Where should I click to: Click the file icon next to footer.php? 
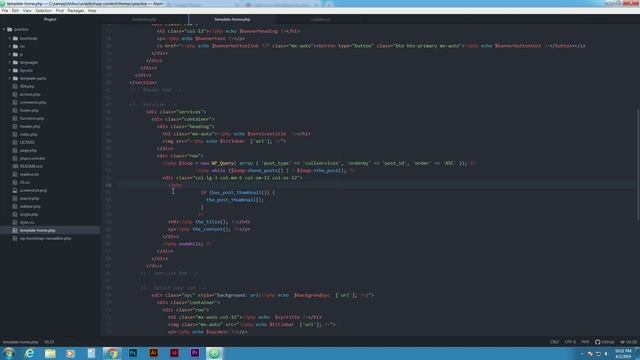pos(15,110)
